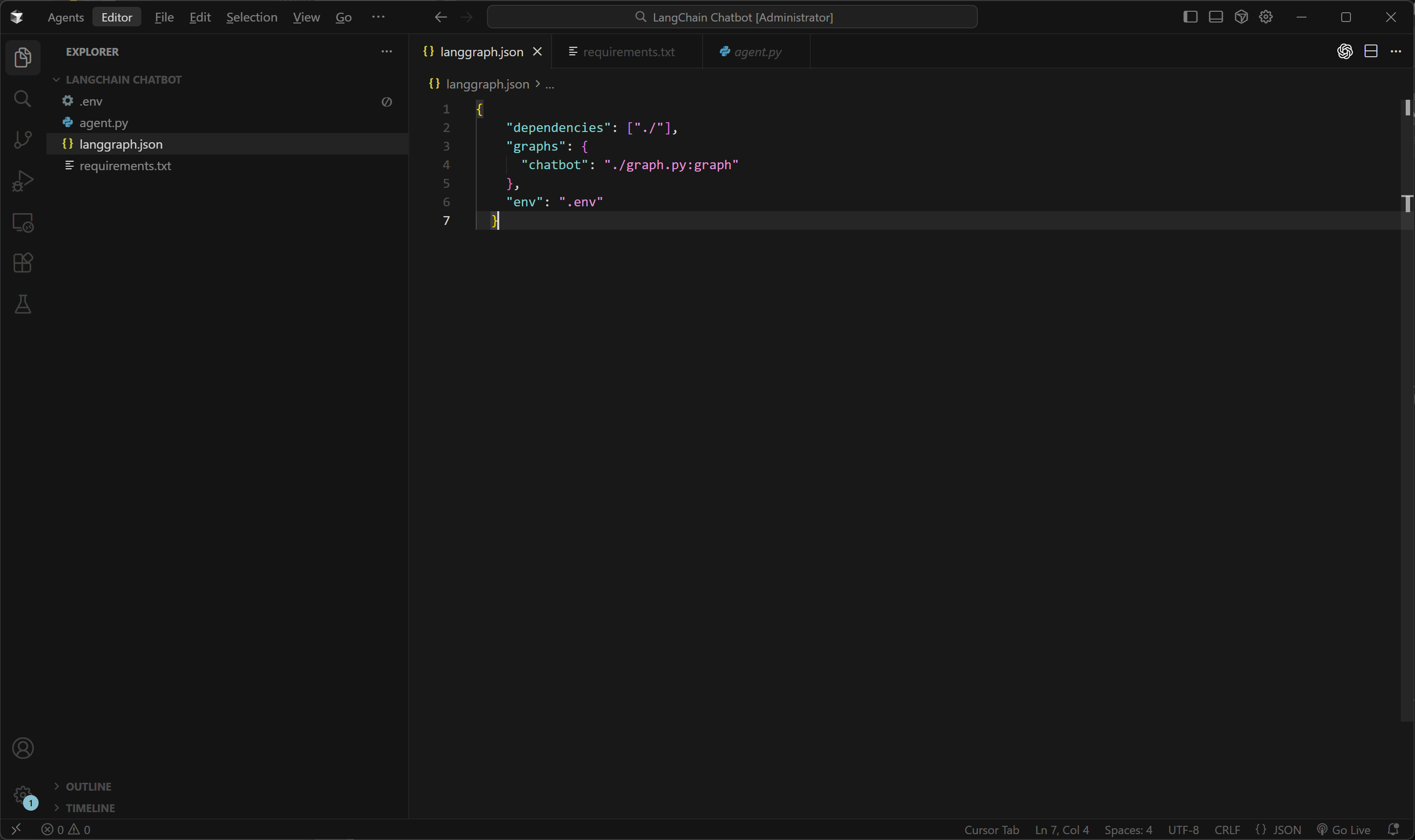Click the ignored-file marker beside .env
Screen dimensions: 1415x840
tap(387, 102)
